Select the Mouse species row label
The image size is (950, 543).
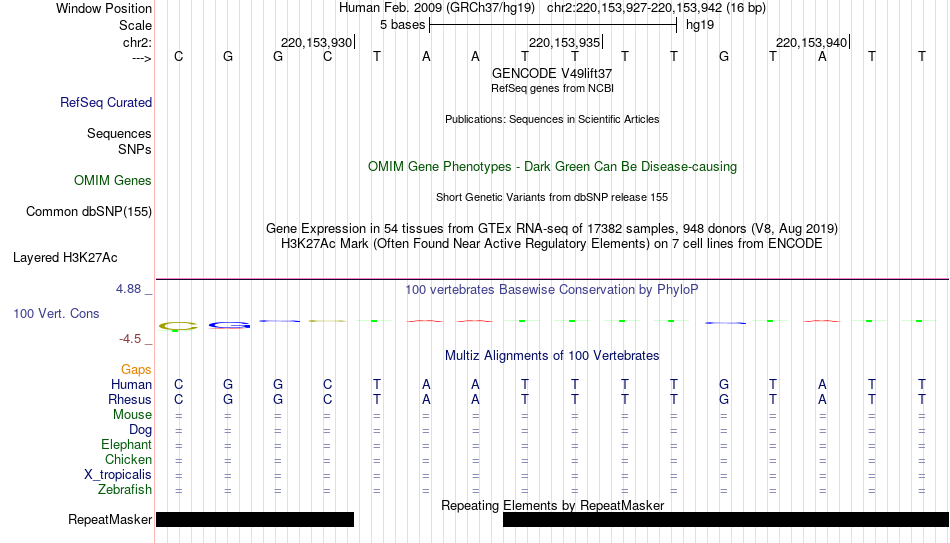pyautogui.click(x=132, y=415)
